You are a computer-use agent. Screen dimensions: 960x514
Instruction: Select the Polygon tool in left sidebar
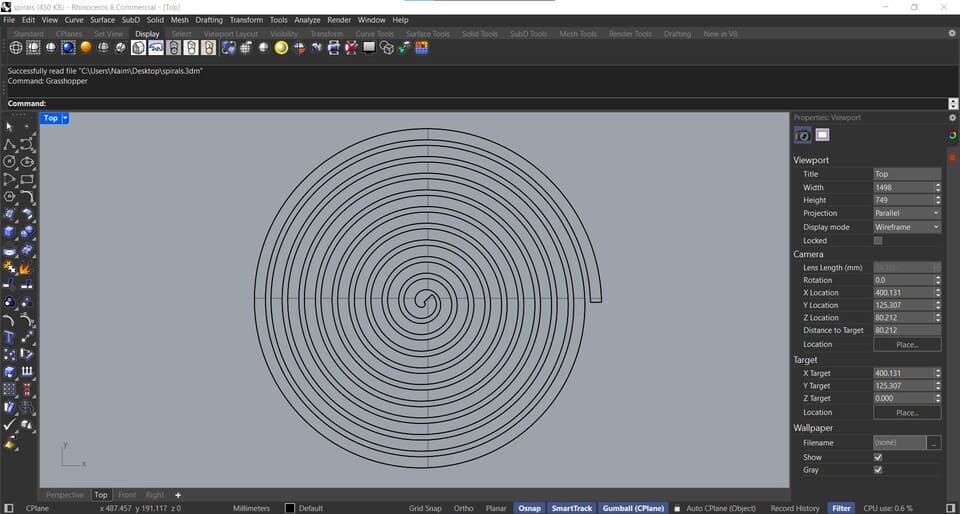coord(9,197)
